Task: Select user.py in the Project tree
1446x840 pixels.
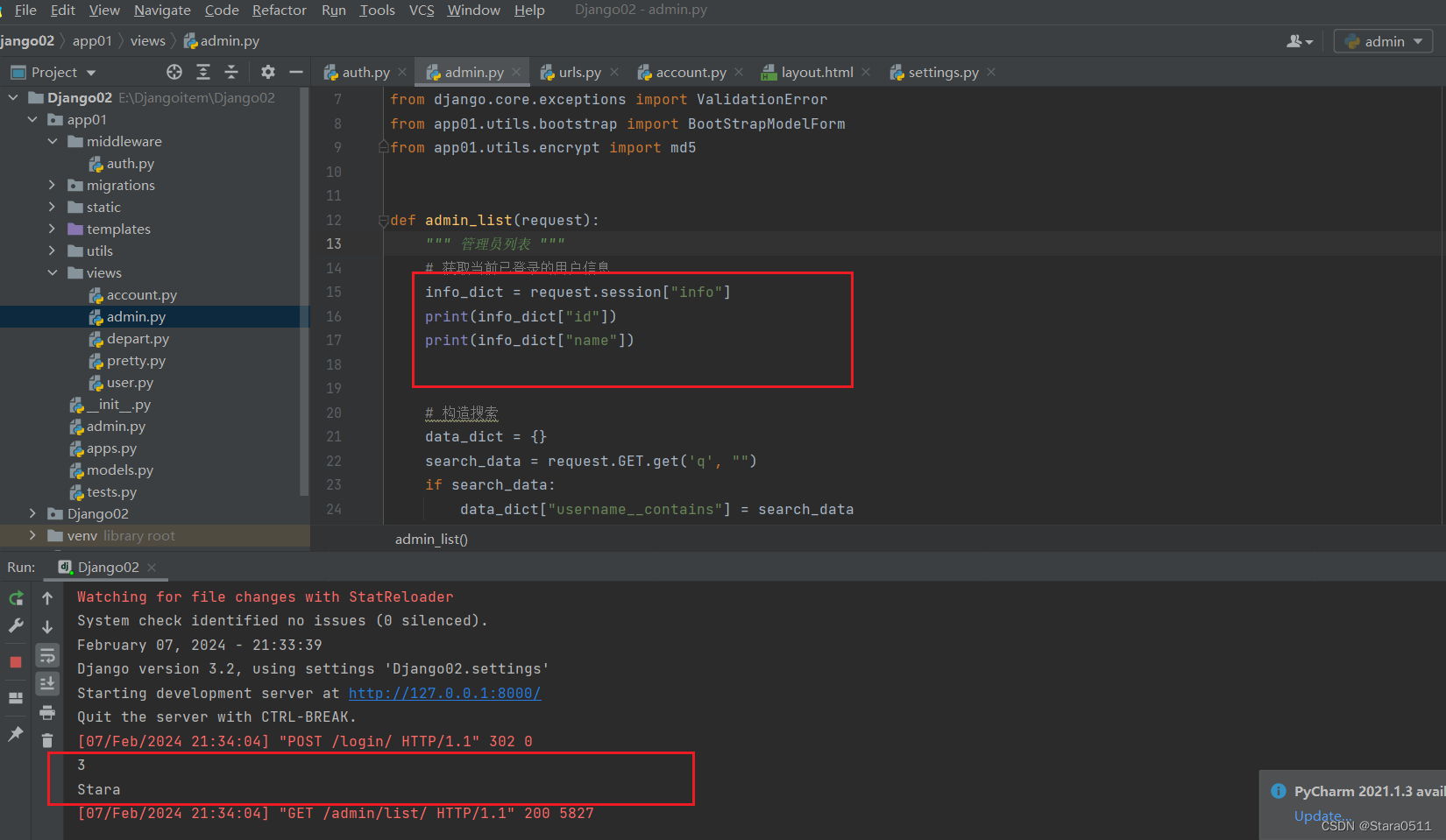Action: (x=130, y=382)
